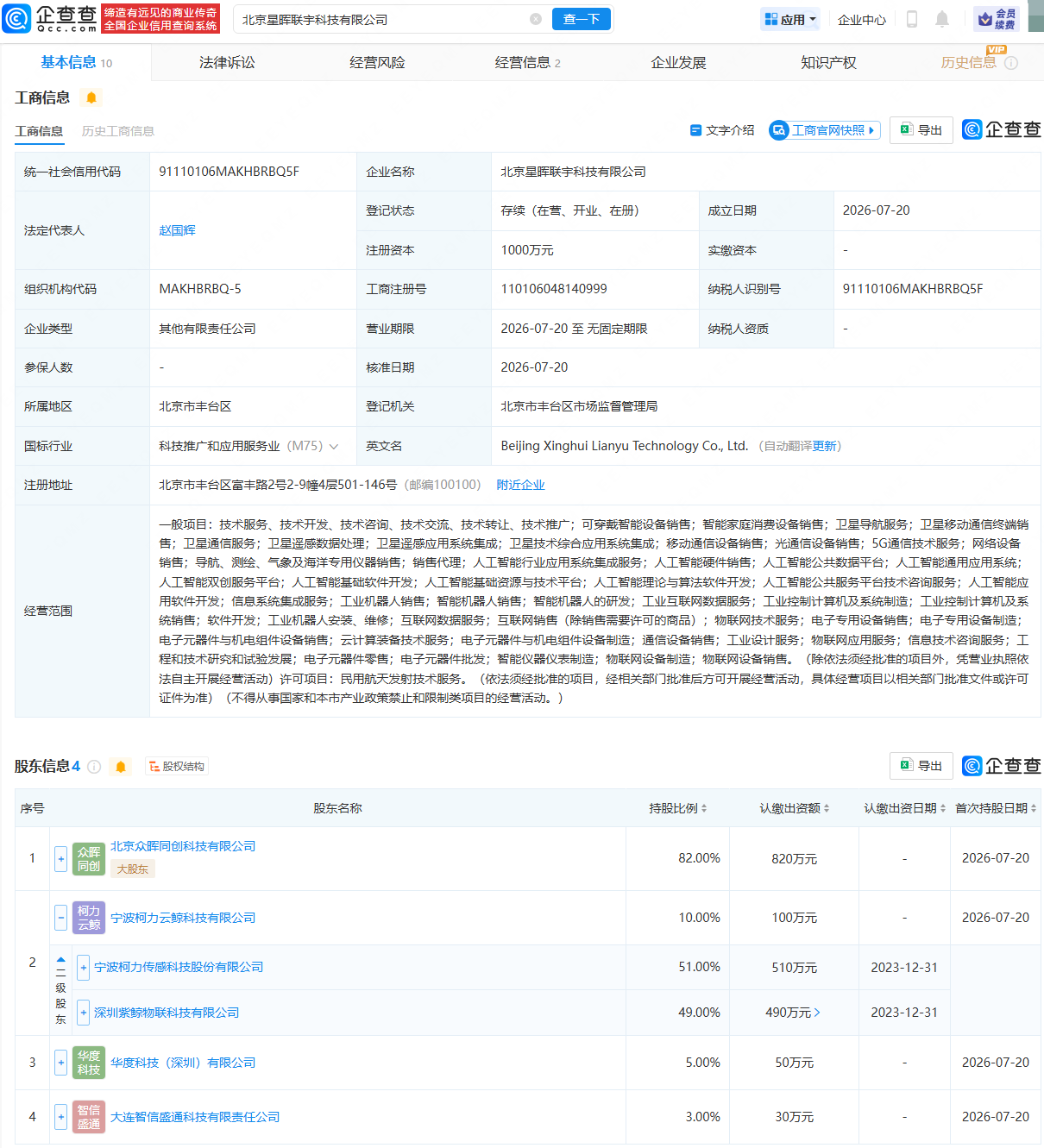
Task: Click 企查查 logo in 股东信息 section
Action: (1002, 766)
